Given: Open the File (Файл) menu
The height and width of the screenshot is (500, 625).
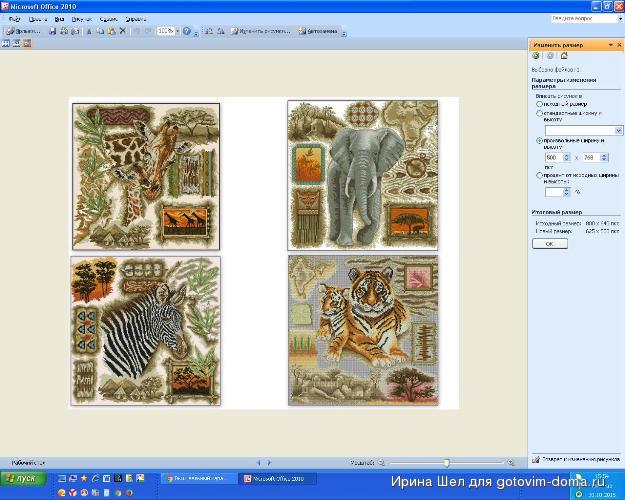Looking at the screenshot, I should 14,19.
